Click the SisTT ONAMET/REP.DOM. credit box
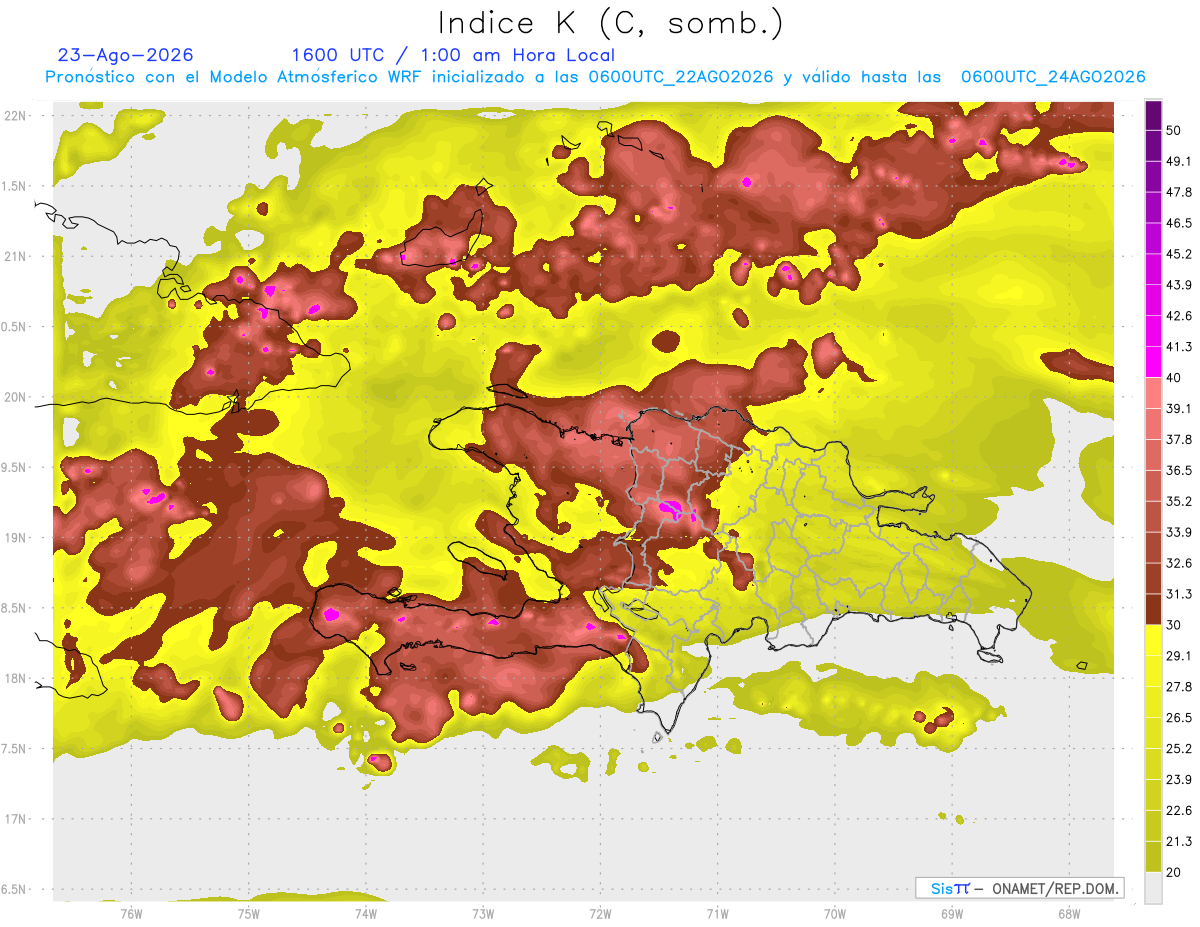 1019,888
